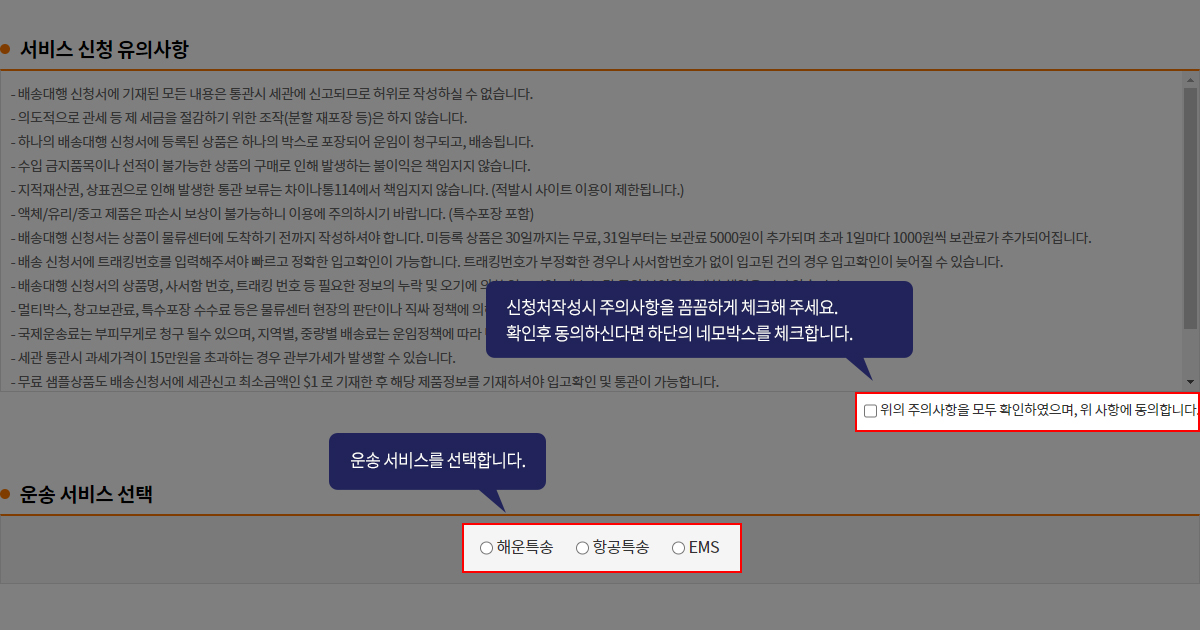Click the orange bullet beside 서비스 신청 유의사항

click(5, 49)
